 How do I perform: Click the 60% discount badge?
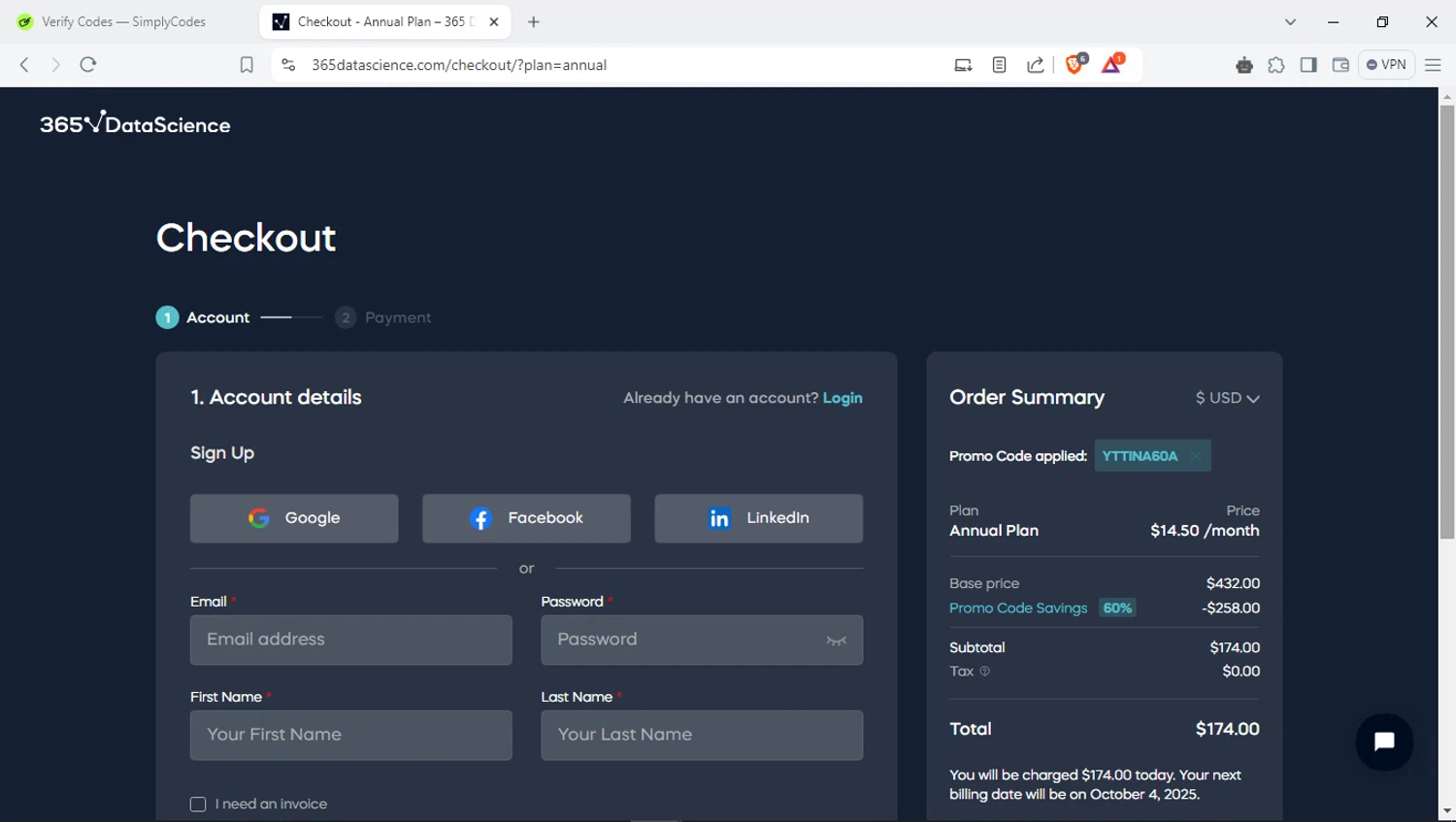[x=1117, y=608]
